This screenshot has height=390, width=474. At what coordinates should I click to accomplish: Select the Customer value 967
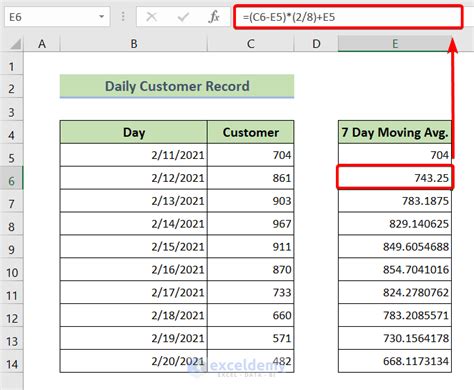point(251,224)
